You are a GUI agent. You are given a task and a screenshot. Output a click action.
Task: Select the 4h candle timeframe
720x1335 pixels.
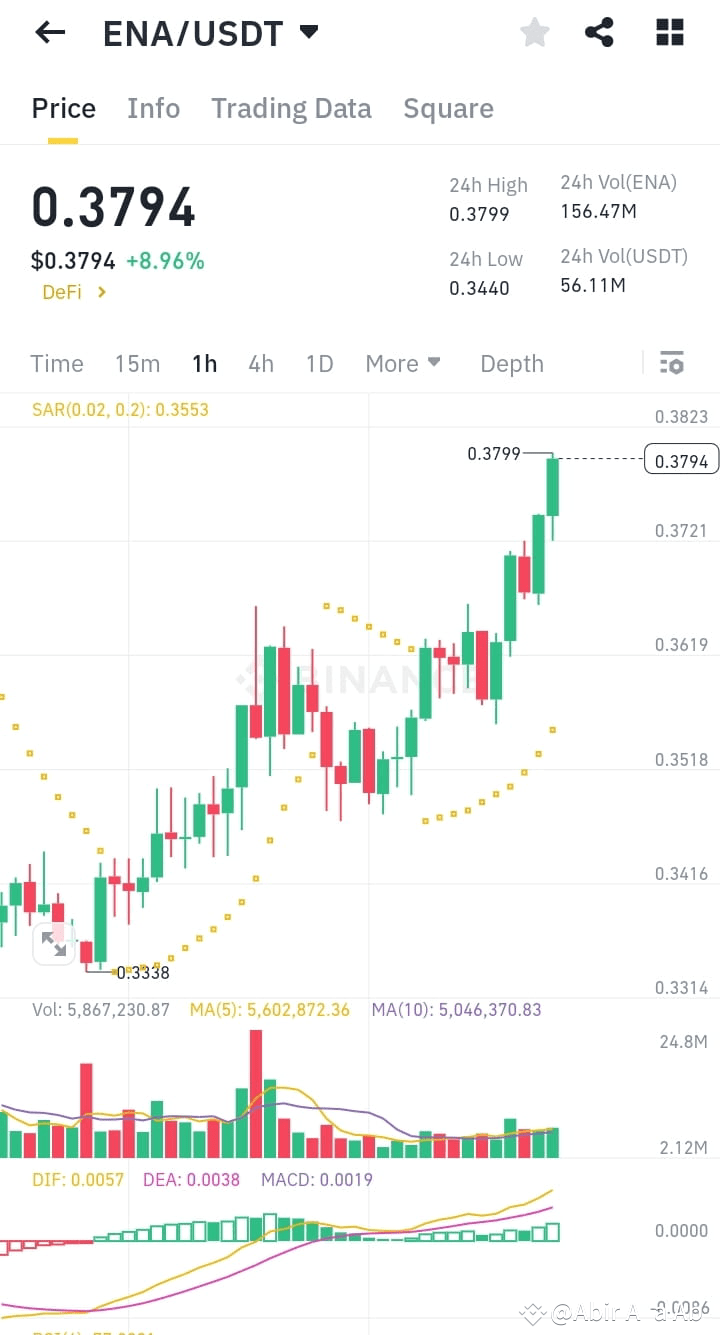pos(260,363)
